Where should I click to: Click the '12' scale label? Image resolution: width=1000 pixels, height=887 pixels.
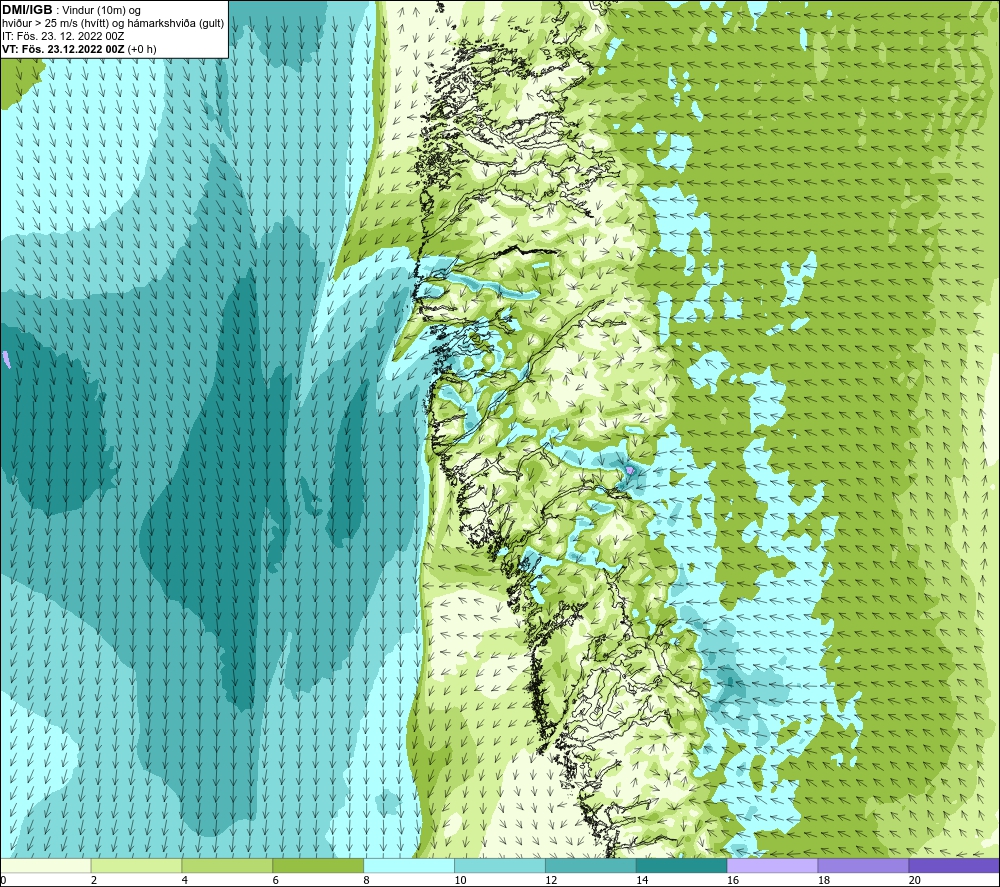pos(551,880)
